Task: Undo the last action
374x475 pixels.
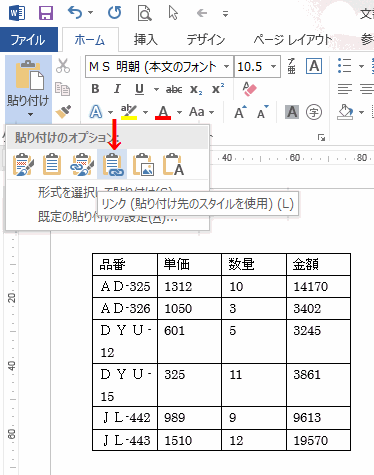Action: click(x=74, y=13)
